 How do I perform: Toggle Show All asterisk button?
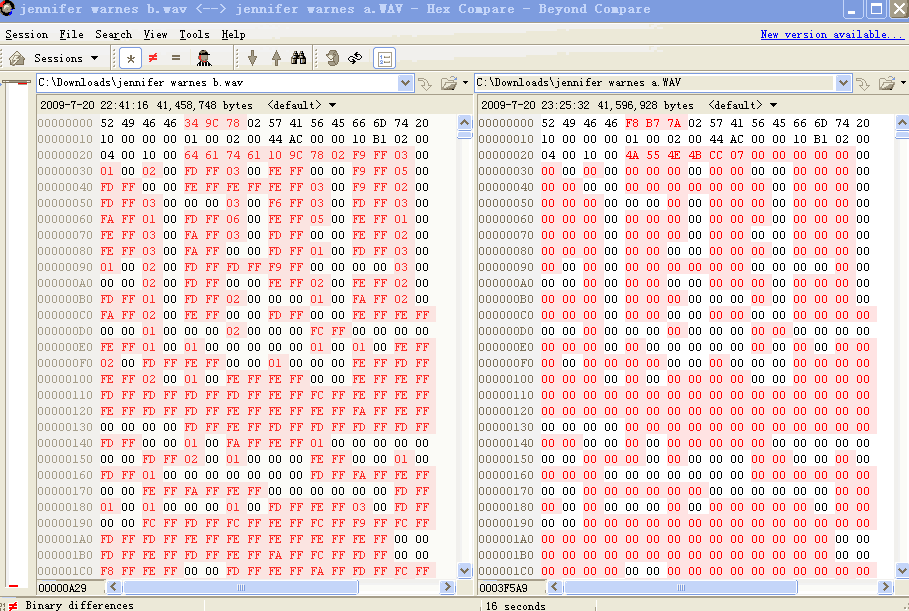click(130, 58)
